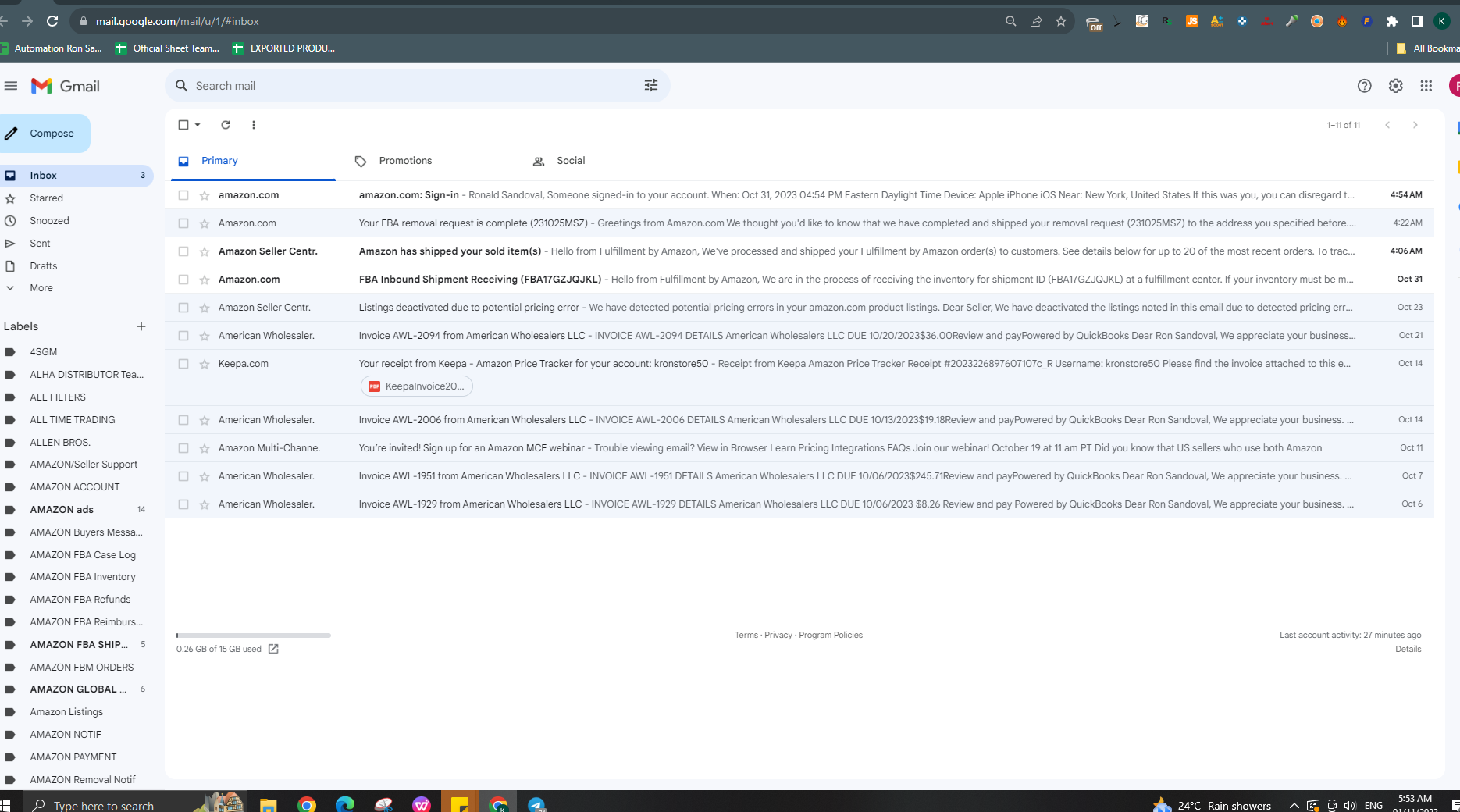Open Chrome zoom magnifier in address bar
This screenshot has height=812, width=1460.
1011,21
